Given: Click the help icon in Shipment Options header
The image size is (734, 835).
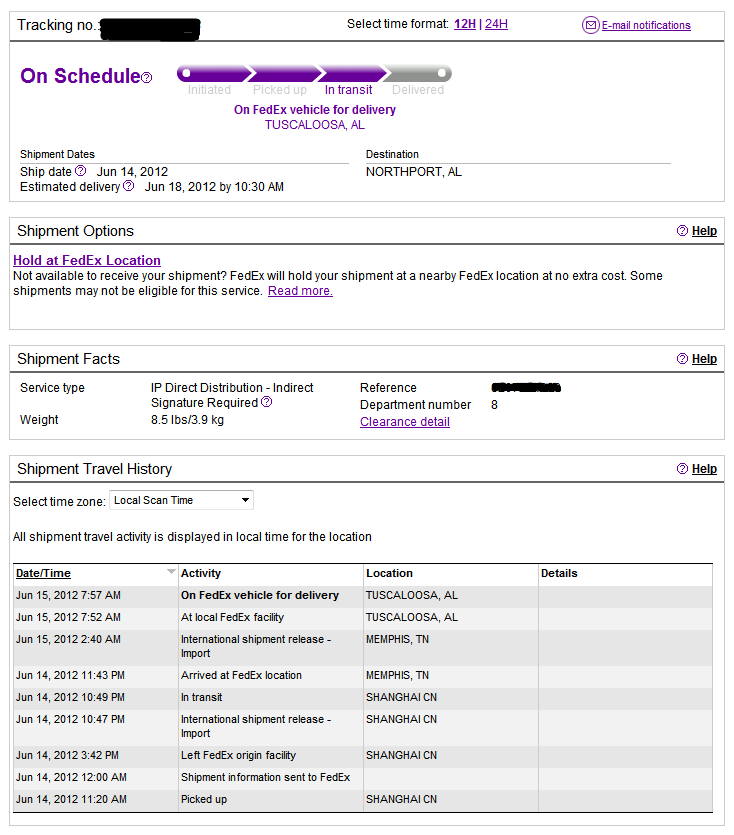Looking at the screenshot, I should pos(682,231).
